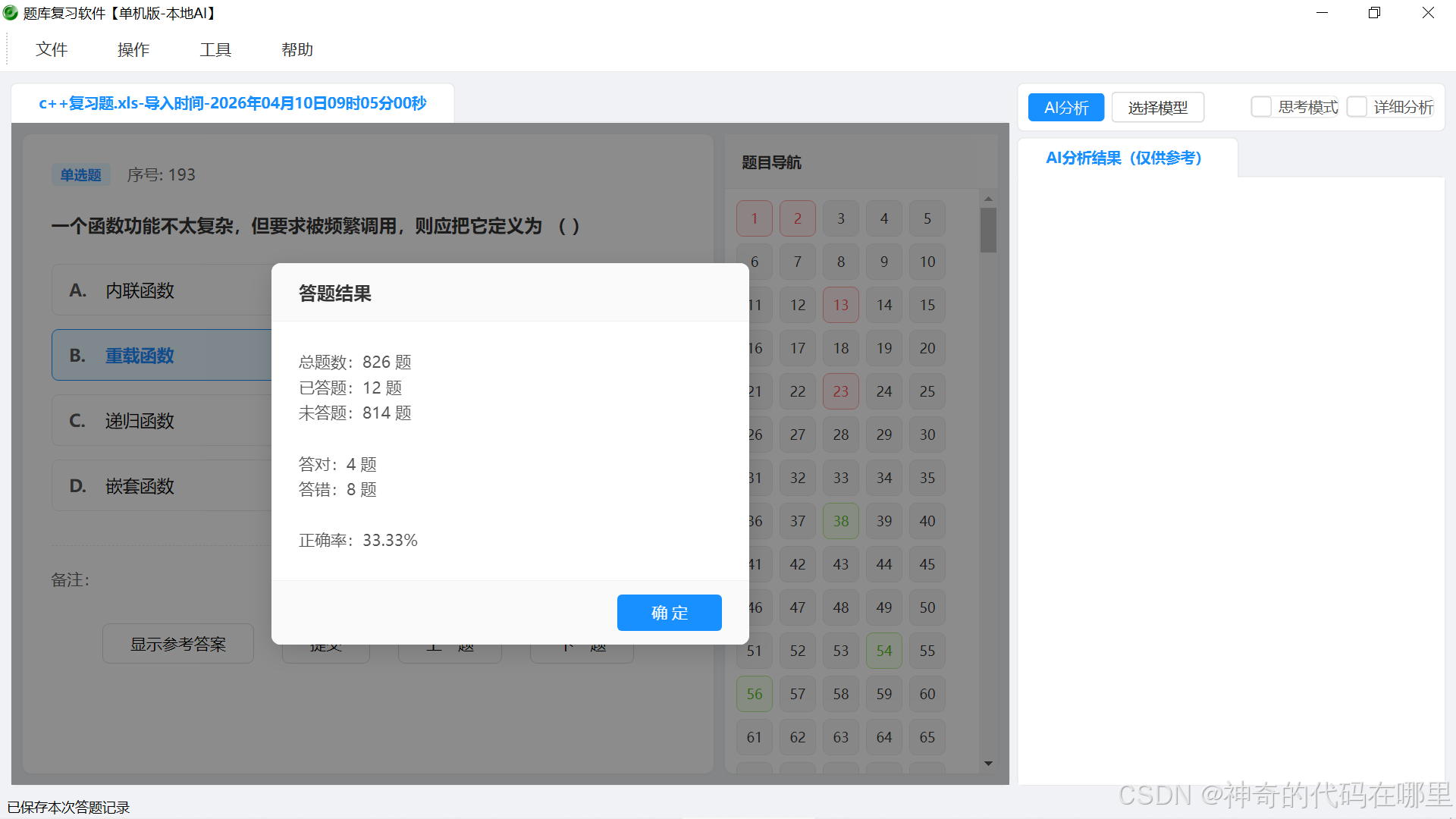Enable the 详细分析 checkbox

pyautogui.click(x=1357, y=107)
